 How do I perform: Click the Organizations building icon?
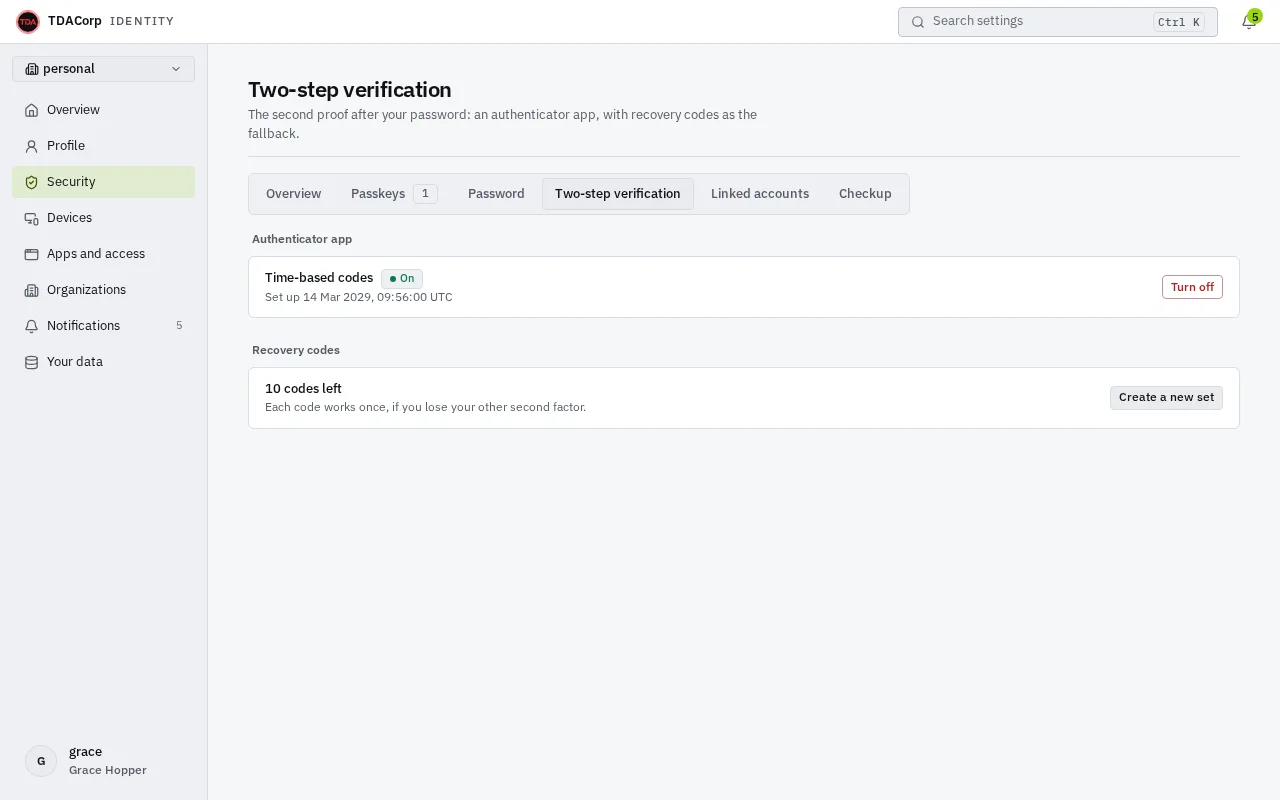tap(32, 290)
